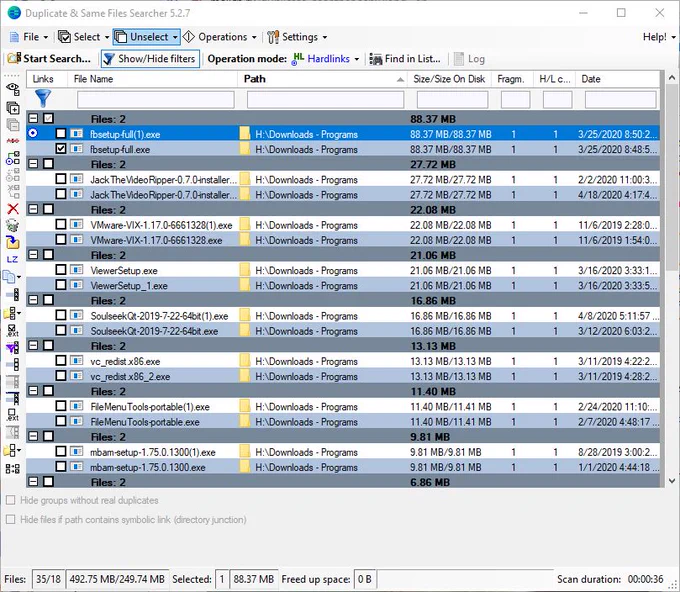Uncheck the fbsetup-full.exe checkbox
The width and height of the screenshot is (680, 592).
pyautogui.click(x=61, y=149)
